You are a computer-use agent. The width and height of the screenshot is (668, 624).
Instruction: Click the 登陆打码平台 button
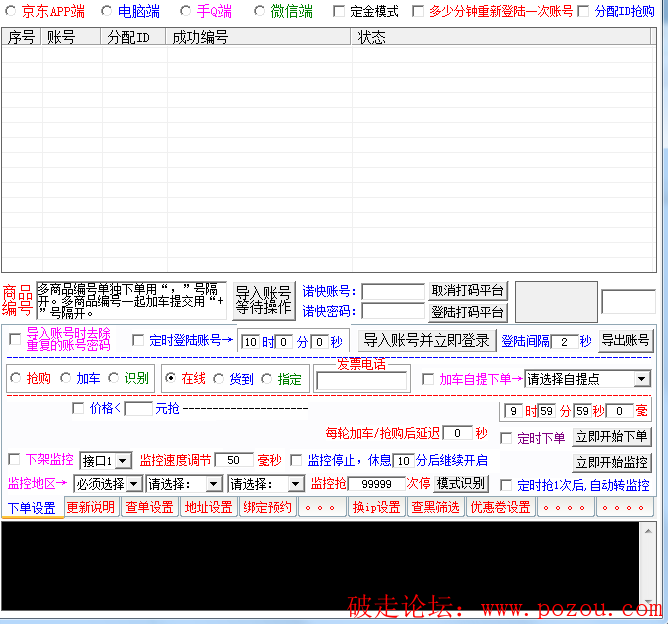(x=468, y=312)
